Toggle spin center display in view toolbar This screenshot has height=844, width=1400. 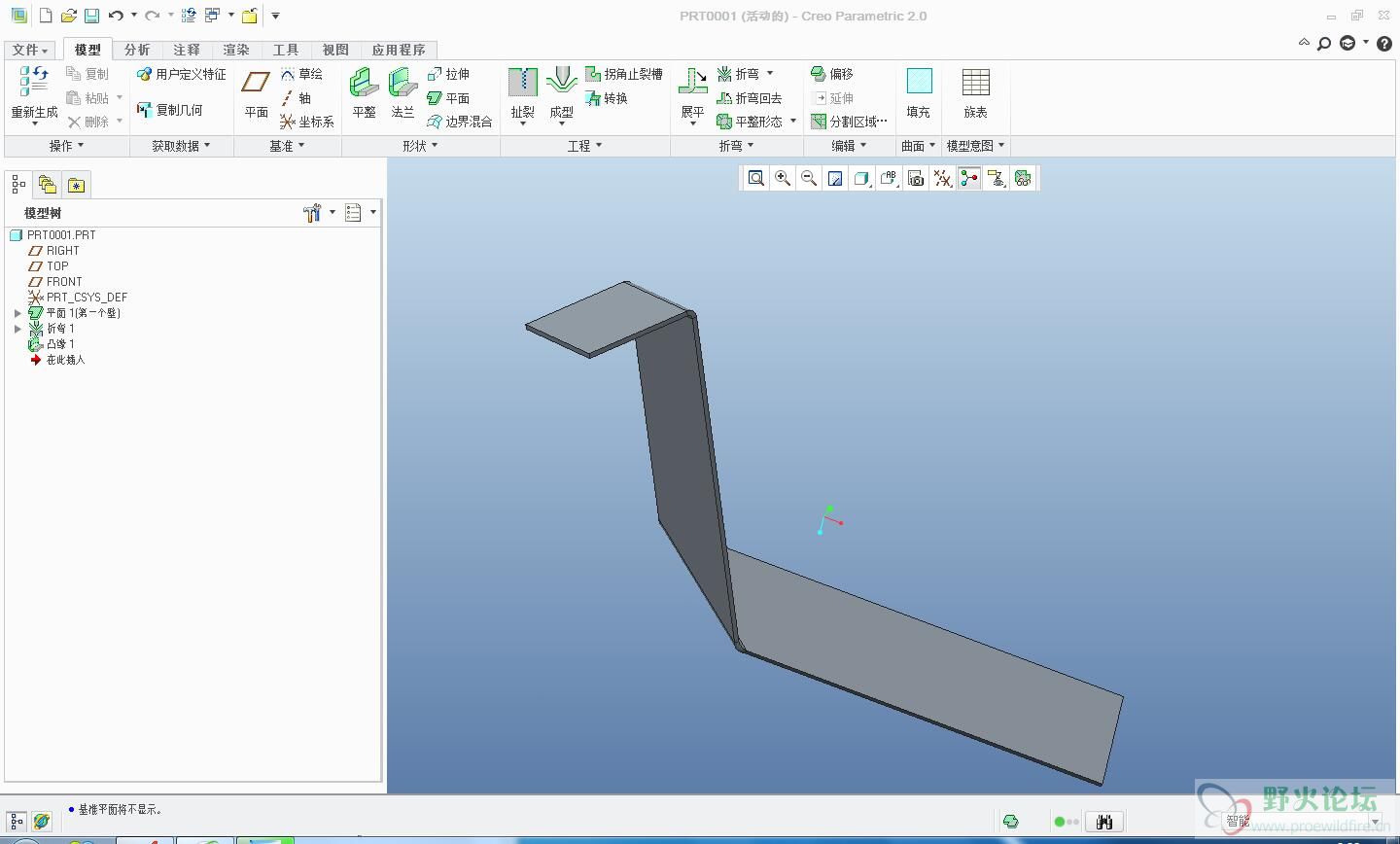click(968, 178)
